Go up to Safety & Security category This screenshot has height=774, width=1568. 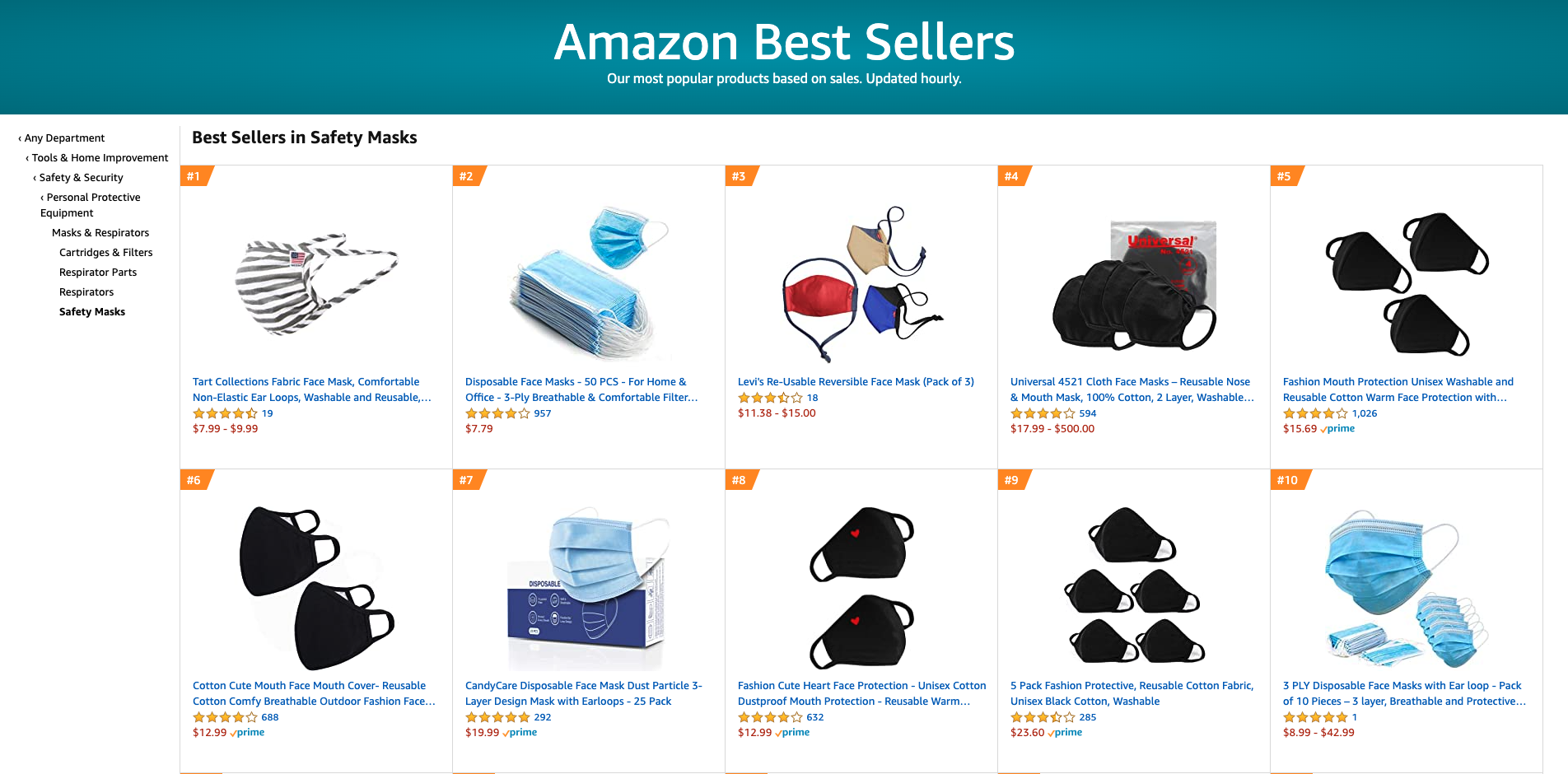click(x=81, y=178)
